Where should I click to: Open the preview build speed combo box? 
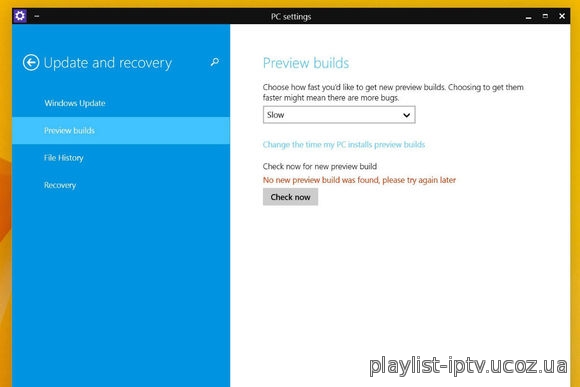point(339,115)
